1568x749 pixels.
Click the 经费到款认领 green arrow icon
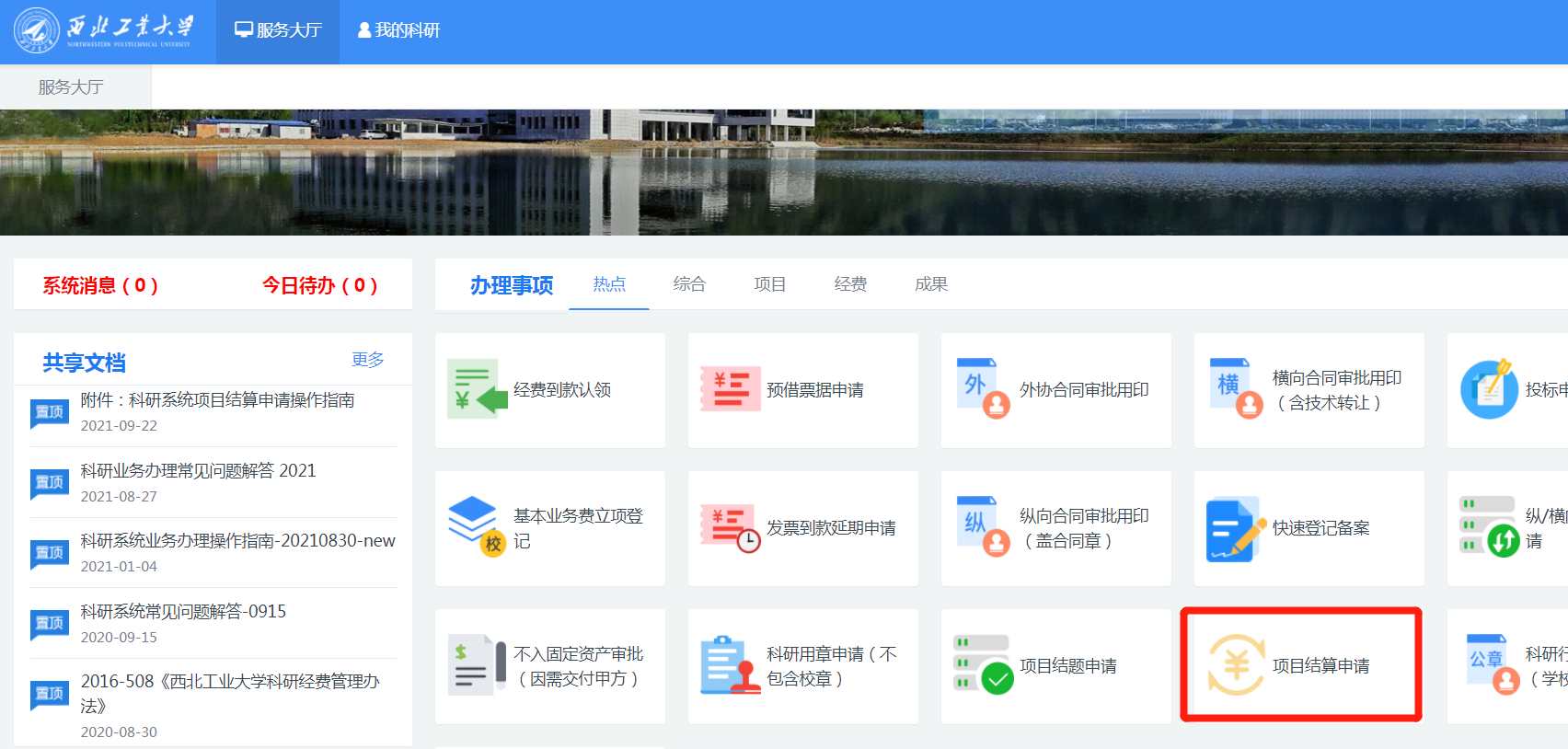(477, 389)
